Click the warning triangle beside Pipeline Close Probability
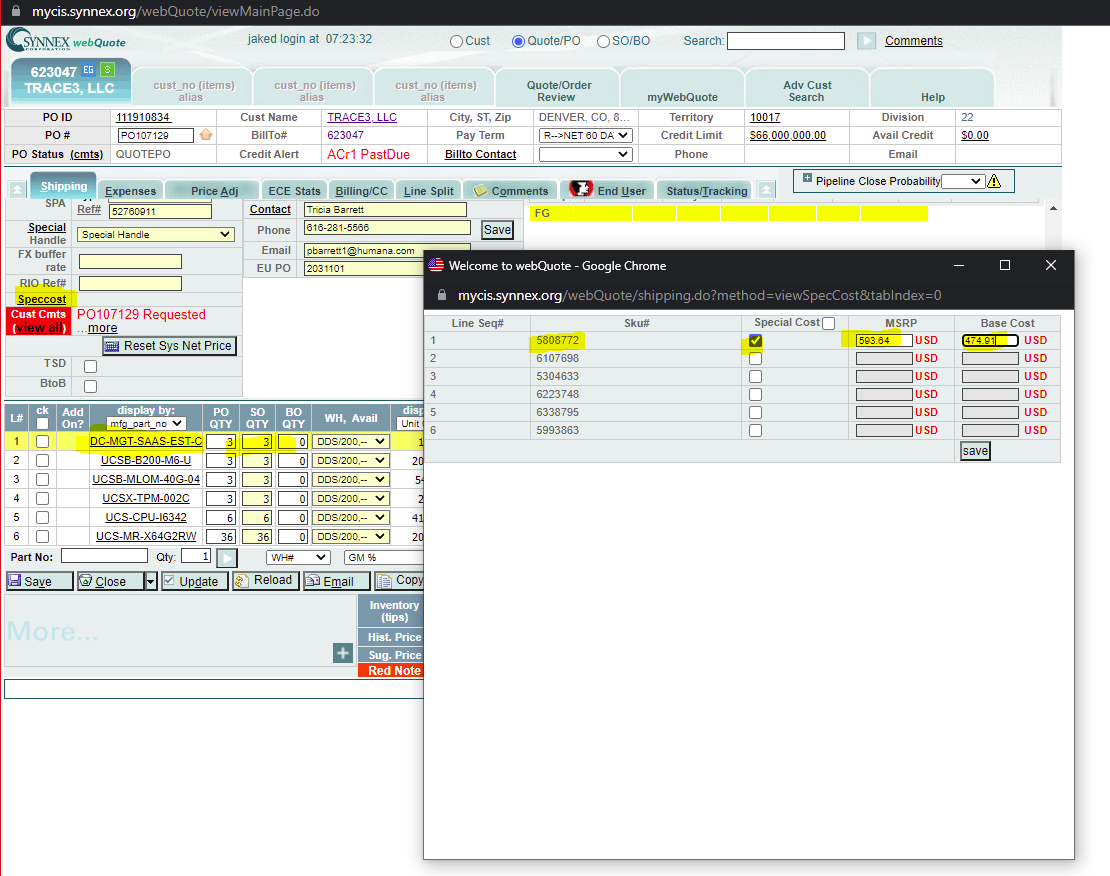Screen dimensions: 1110x876 pyautogui.click(x=994, y=181)
